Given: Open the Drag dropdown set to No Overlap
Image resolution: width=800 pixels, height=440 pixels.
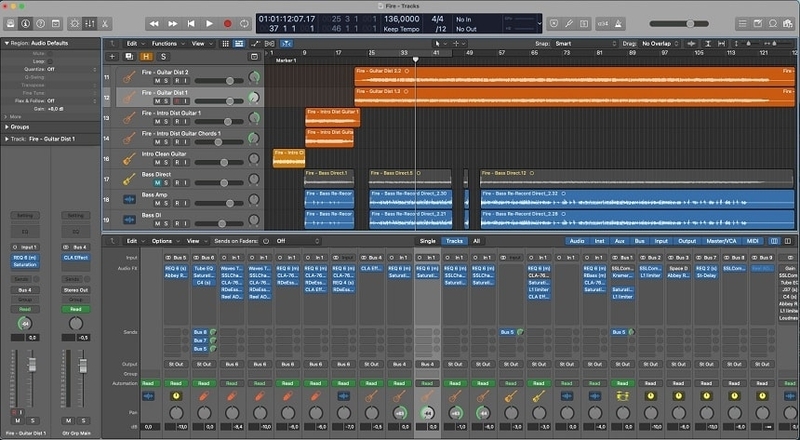Looking at the screenshot, I should (660, 44).
